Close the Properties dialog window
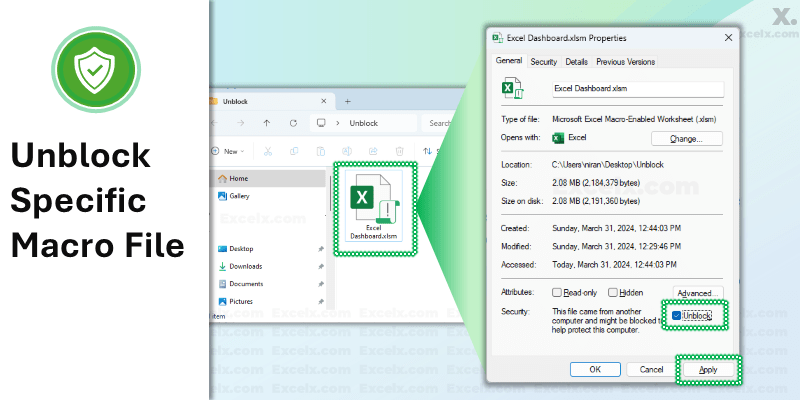The width and height of the screenshot is (800, 400). 728,38
